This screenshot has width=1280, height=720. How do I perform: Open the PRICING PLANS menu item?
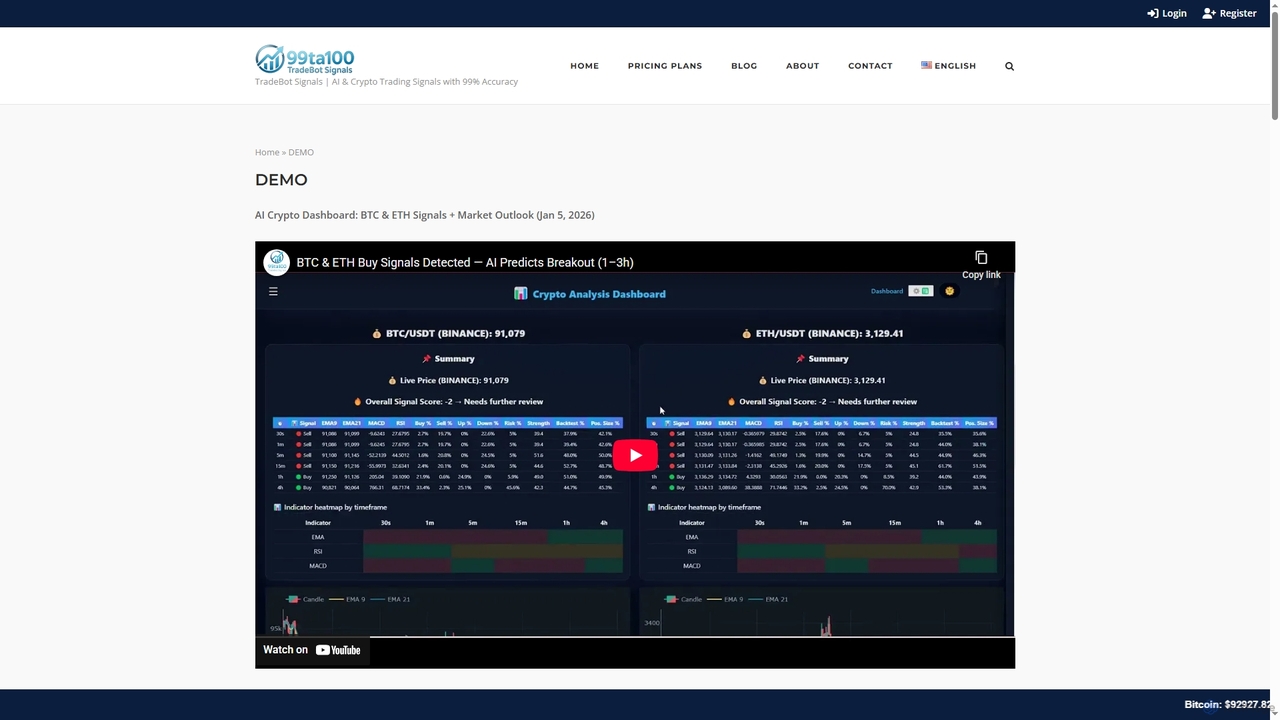click(x=665, y=66)
